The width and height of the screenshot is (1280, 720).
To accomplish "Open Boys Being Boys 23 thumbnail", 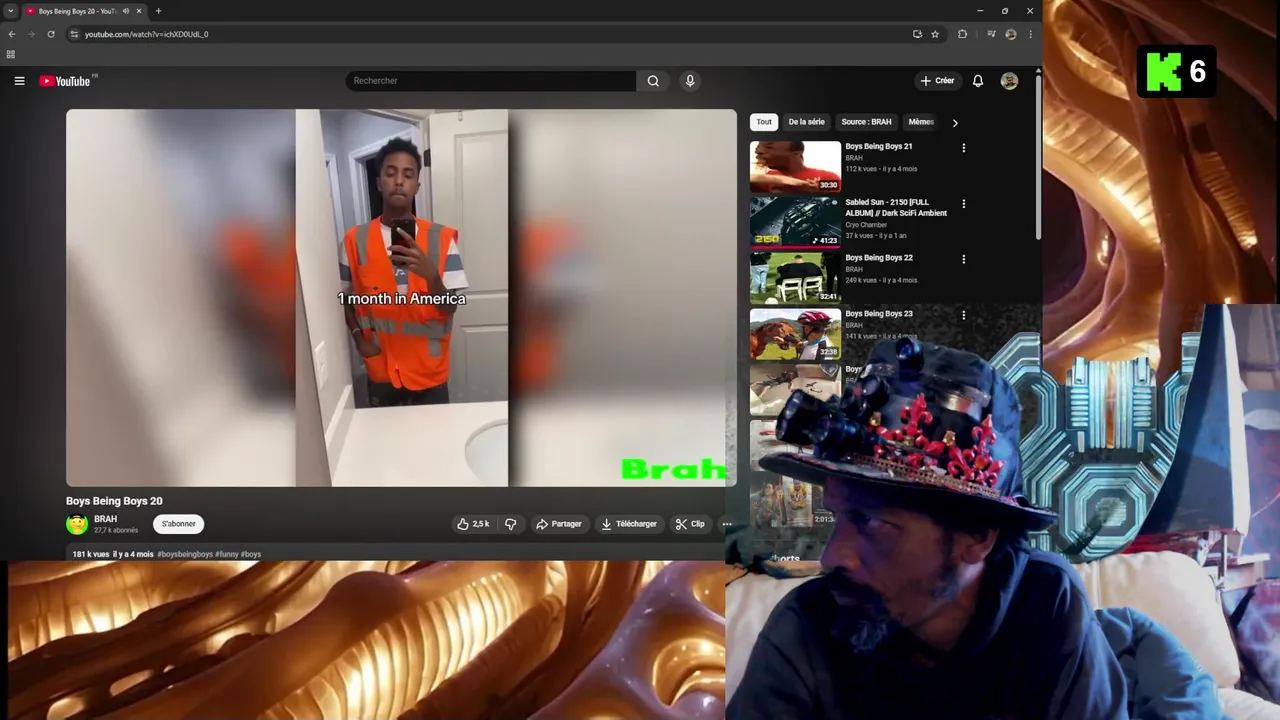I will coord(795,334).
